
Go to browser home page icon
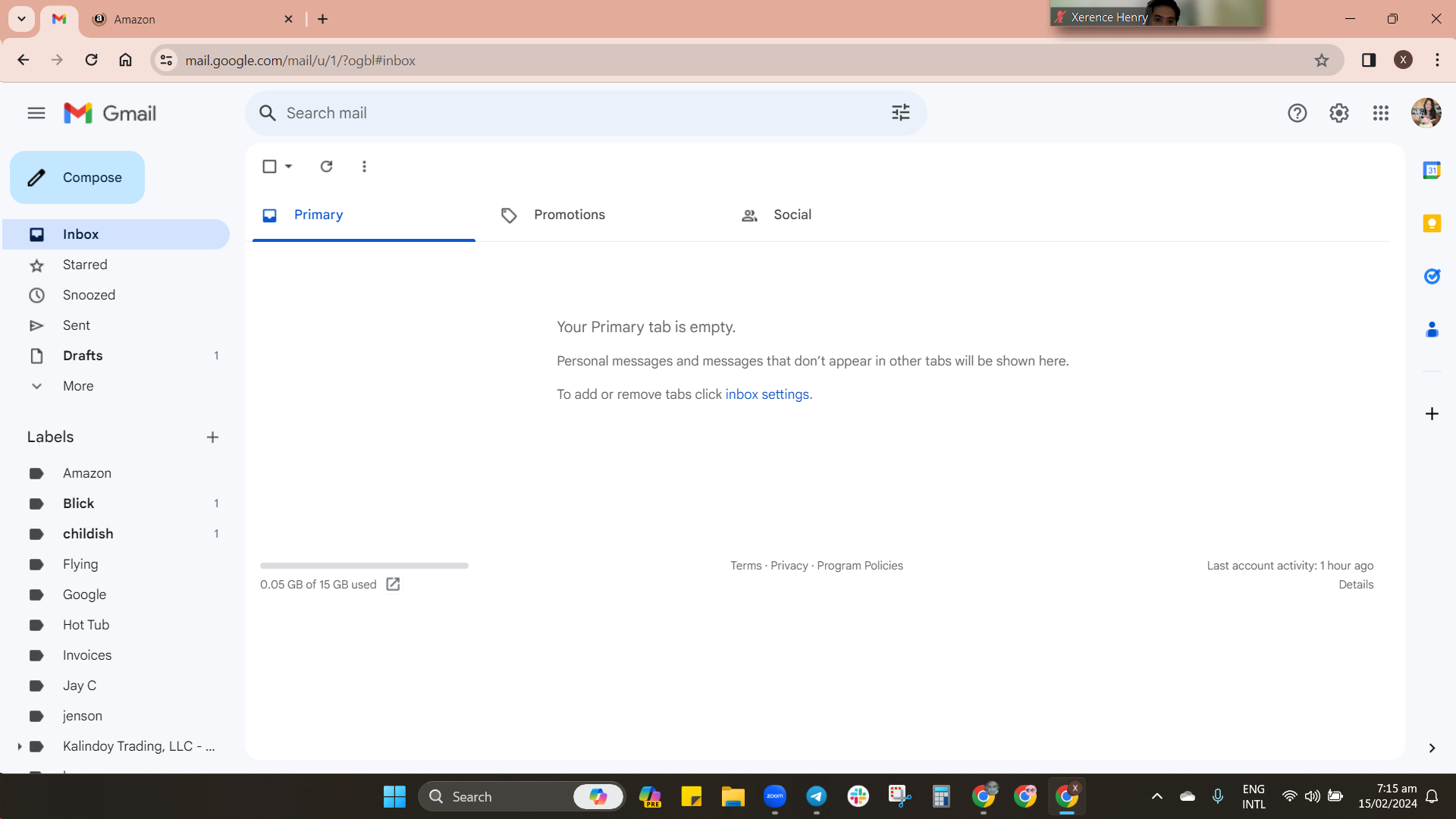coord(125,60)
